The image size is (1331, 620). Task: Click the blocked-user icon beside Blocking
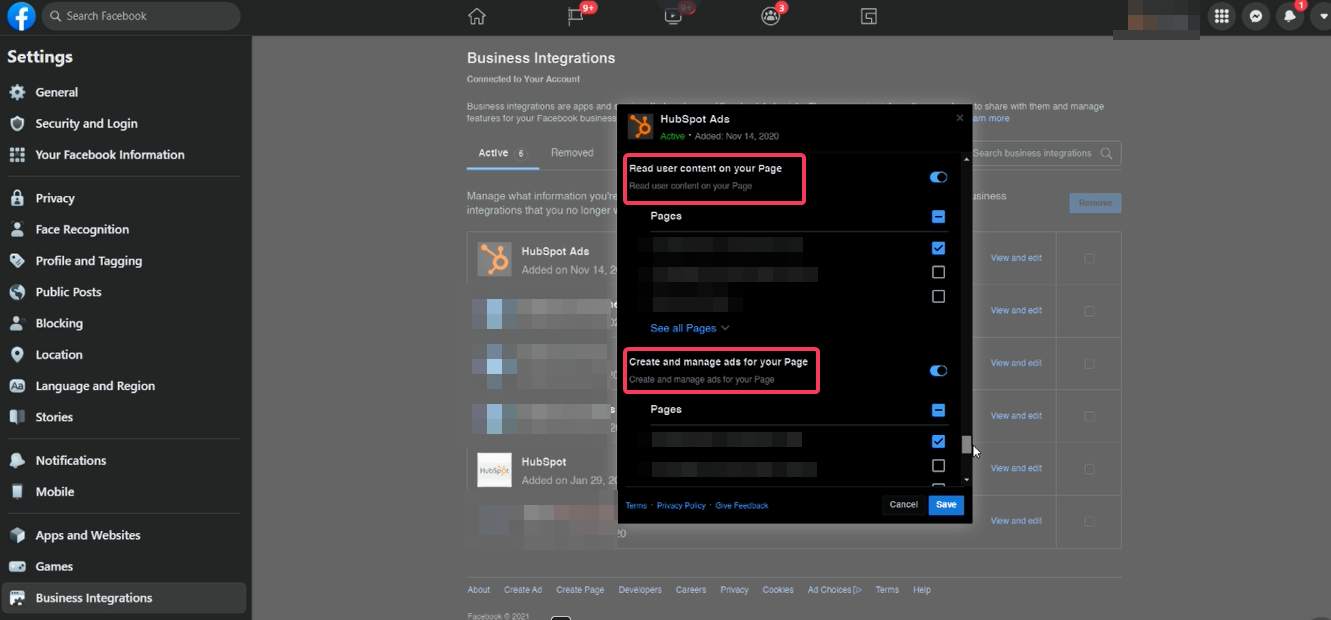[17, 323]
